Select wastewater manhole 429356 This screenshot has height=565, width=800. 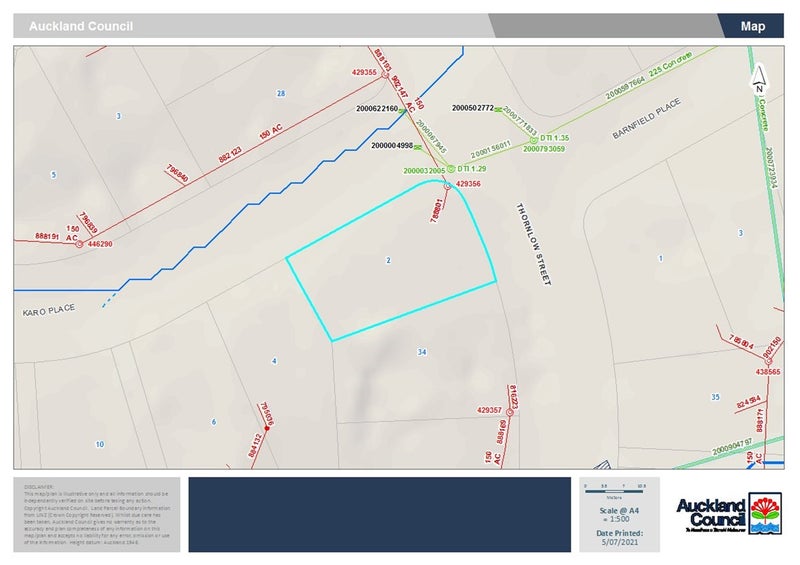click(x=447, y=186)
